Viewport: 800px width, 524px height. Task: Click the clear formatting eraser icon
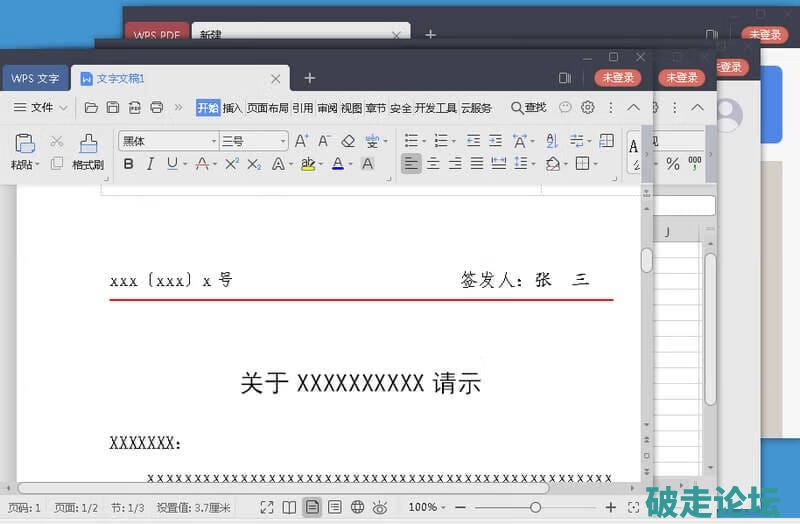[348, 141]
